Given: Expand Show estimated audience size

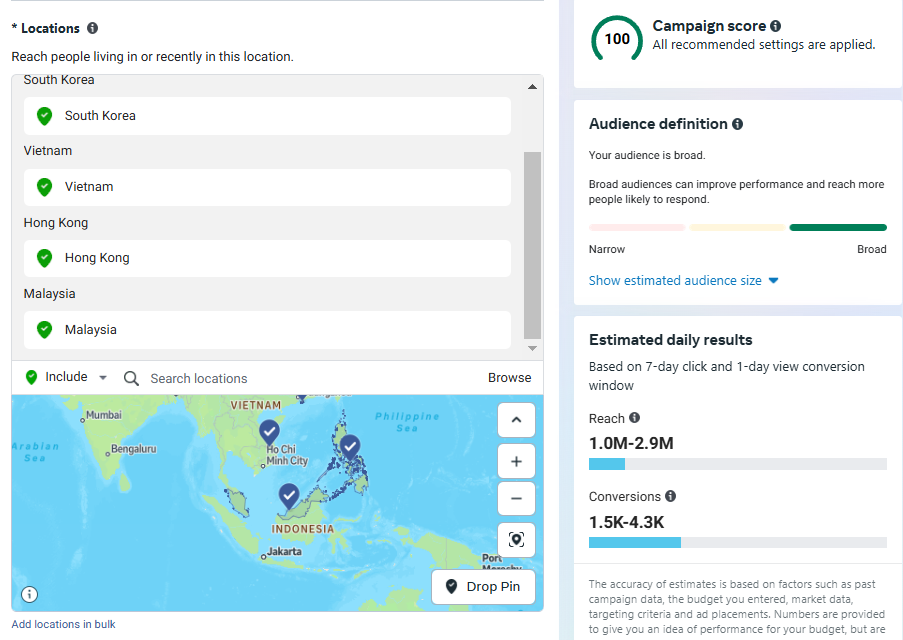Looking at the screenshot, I should pos(683,281).
